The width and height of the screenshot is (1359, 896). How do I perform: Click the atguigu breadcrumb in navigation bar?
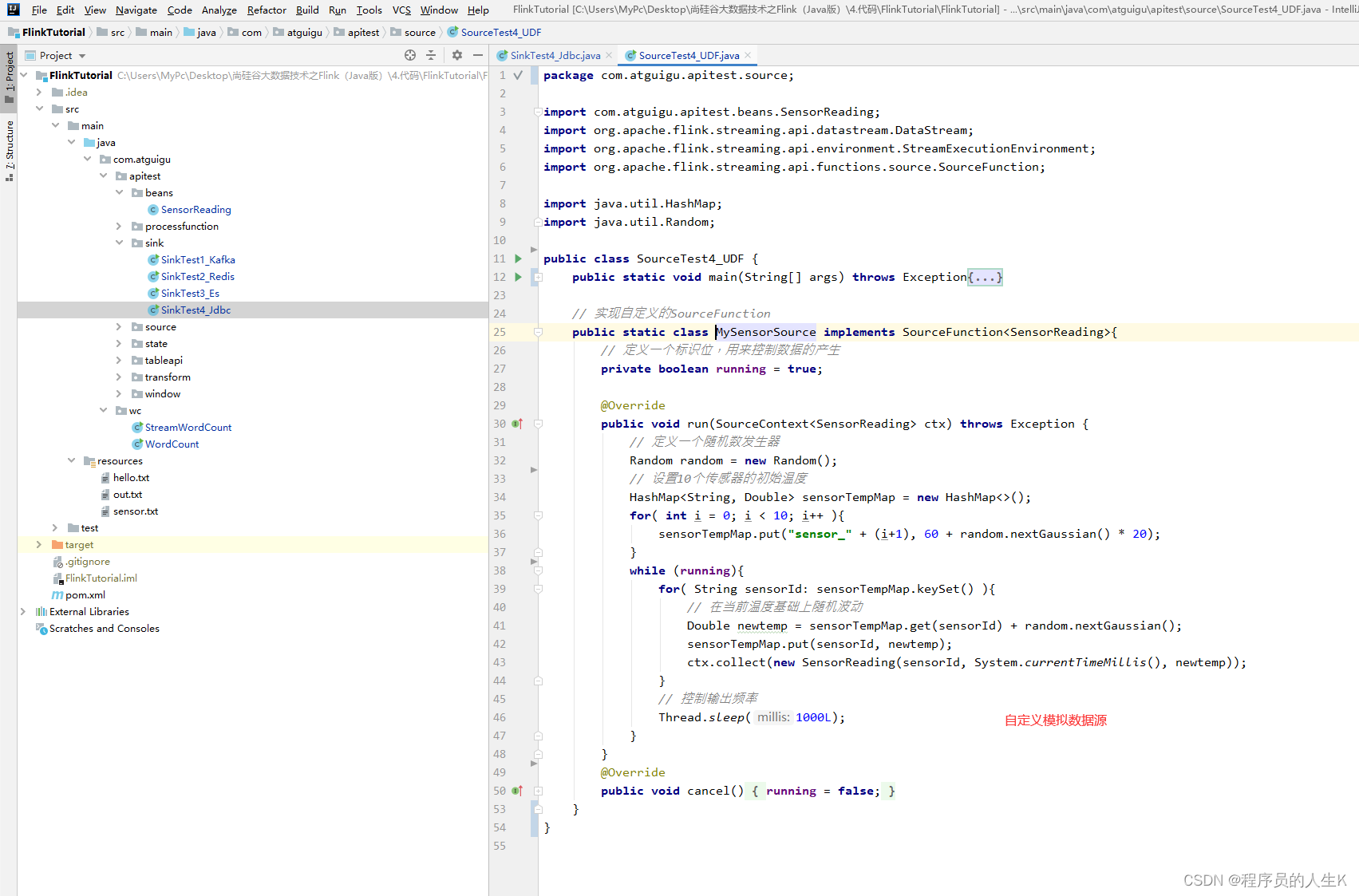[x=304, y=33]
